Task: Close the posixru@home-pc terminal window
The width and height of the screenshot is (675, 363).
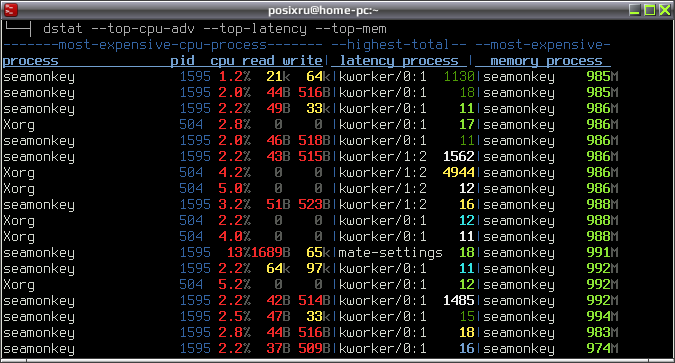Action: [665, 10]
